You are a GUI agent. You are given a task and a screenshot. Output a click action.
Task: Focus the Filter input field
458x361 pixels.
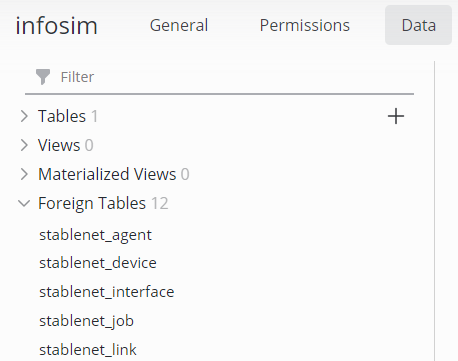coord(219,77)
